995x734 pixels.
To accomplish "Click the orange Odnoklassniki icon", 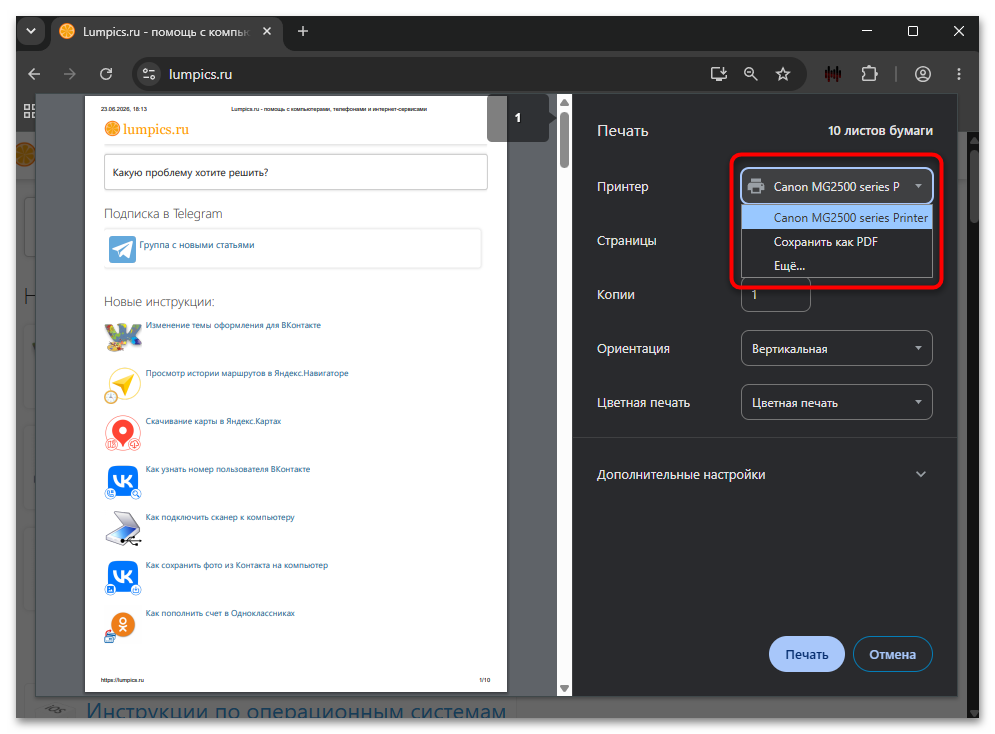I will (x=121, y=627).
